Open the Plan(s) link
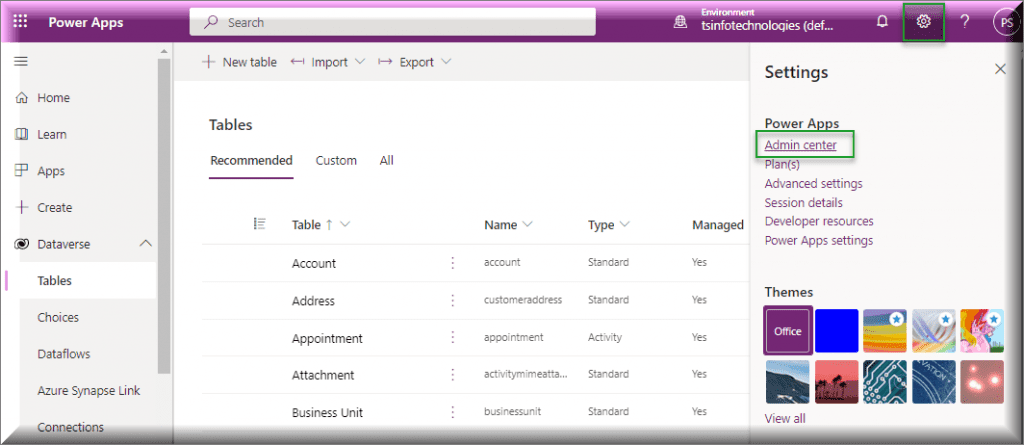 pyautogui.click(x=782, y=165)
